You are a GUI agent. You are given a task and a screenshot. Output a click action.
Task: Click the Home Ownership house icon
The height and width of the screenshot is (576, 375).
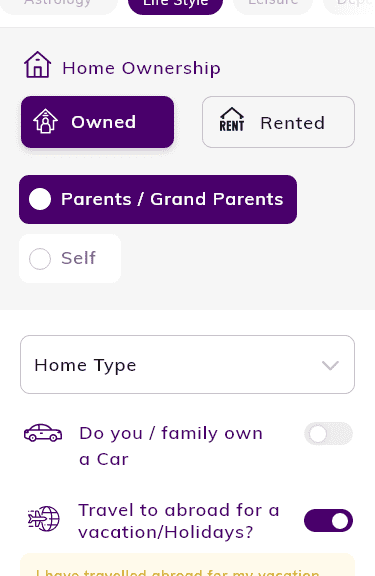[x=37, y=65]
